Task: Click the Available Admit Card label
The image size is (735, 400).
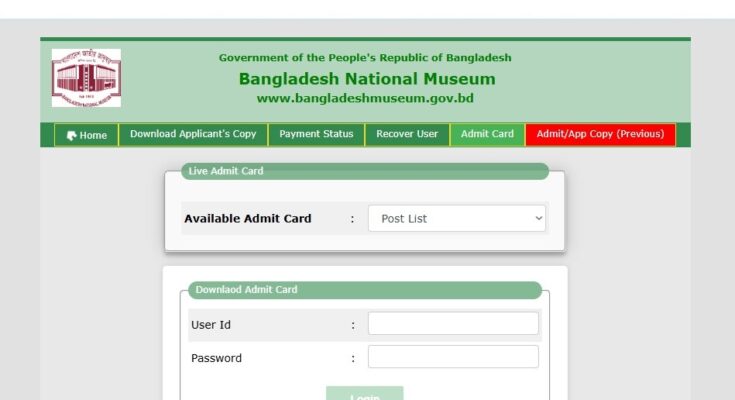Action: [247, 219]
